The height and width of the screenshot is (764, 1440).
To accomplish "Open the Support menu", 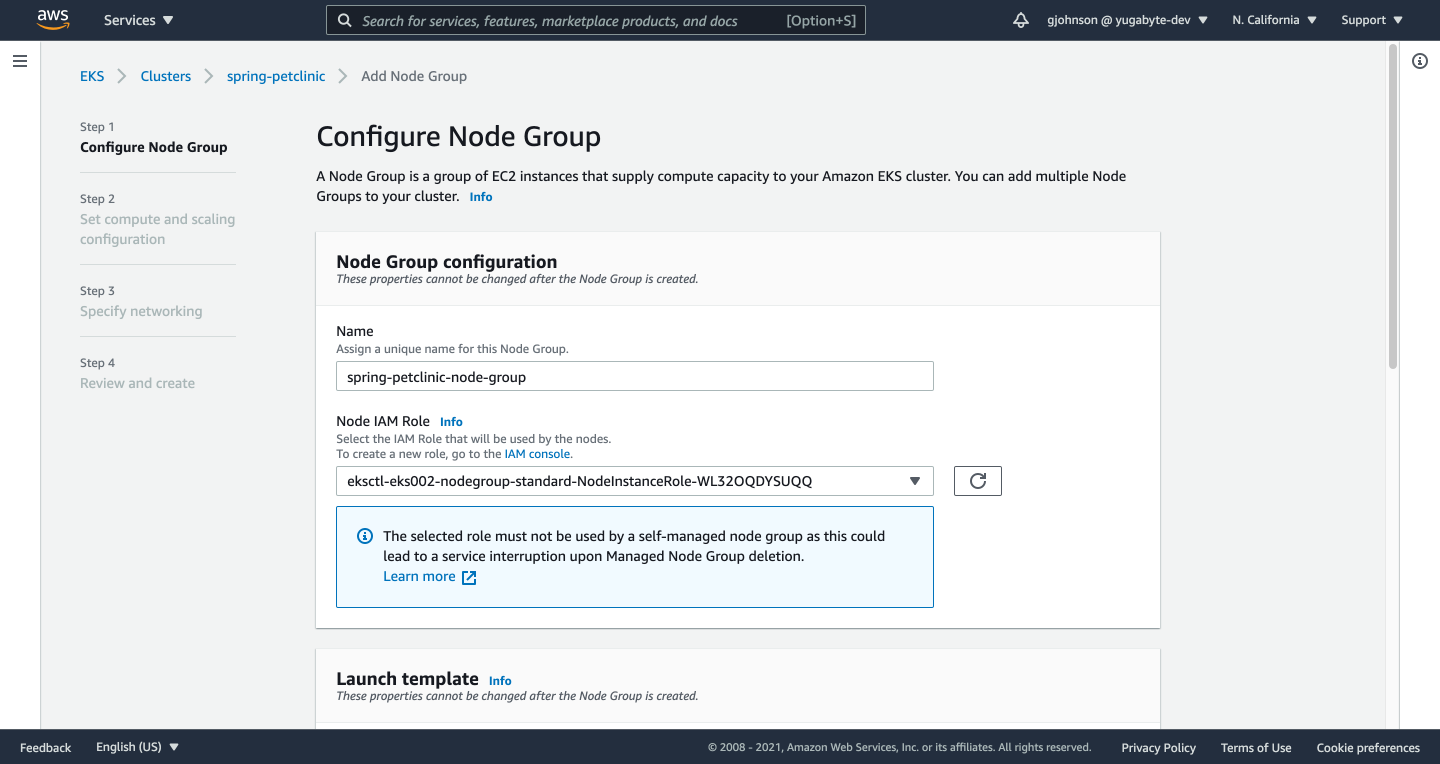I will [x=1369, y=19].
